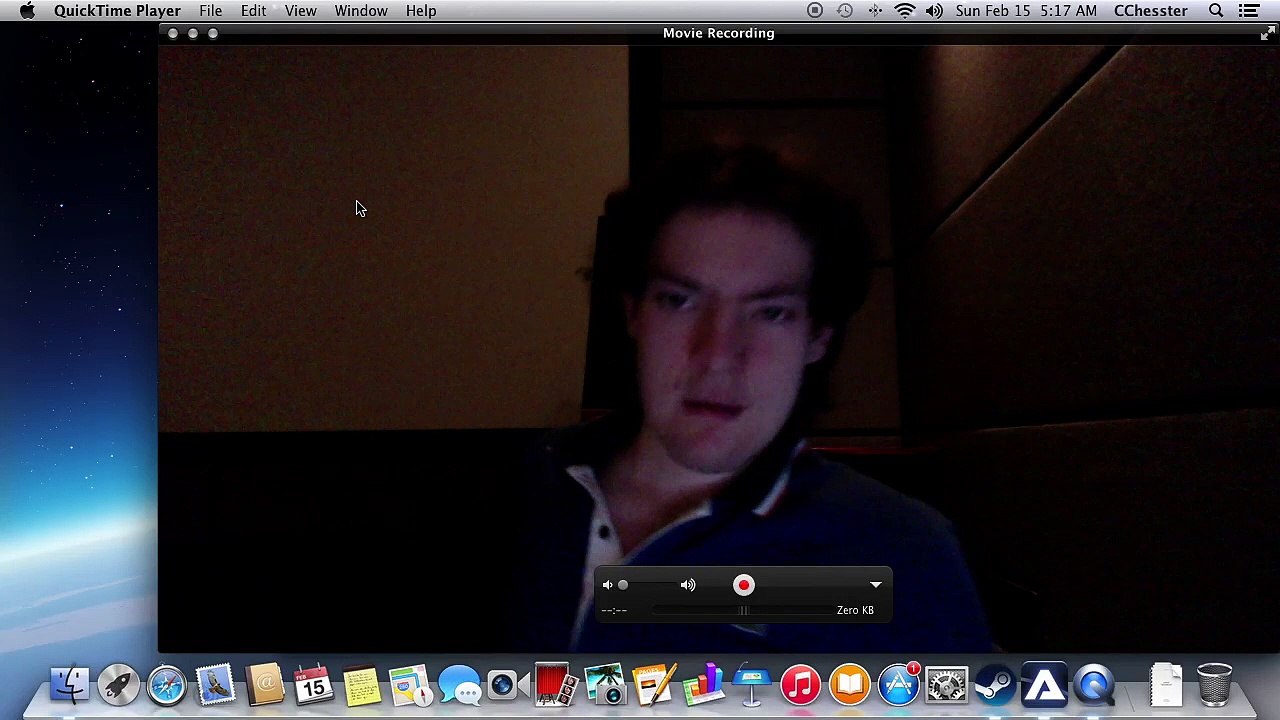Open Calendar showing 15 in Dock
1280x720 pixels.
313,686
